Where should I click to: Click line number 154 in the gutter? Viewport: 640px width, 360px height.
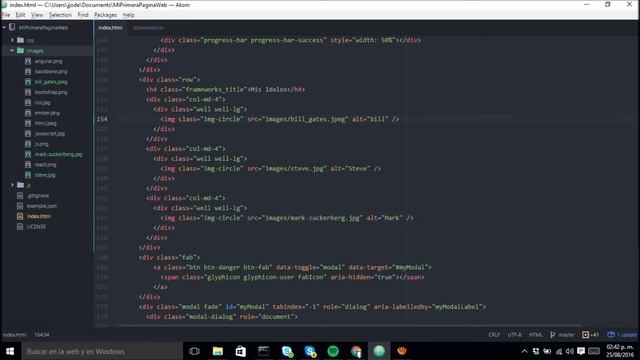click(102, 119)
